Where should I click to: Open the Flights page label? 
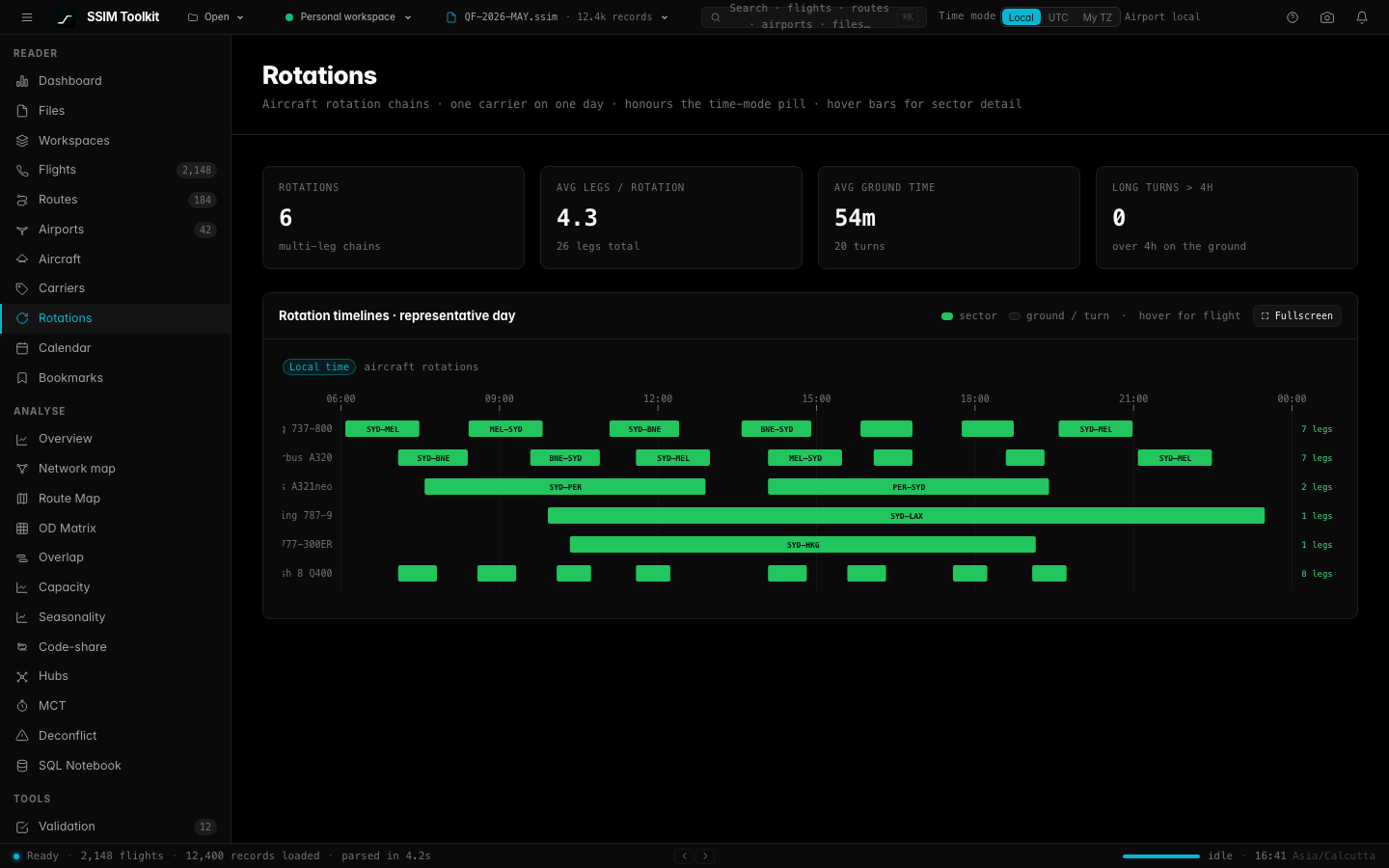point(57,170)
